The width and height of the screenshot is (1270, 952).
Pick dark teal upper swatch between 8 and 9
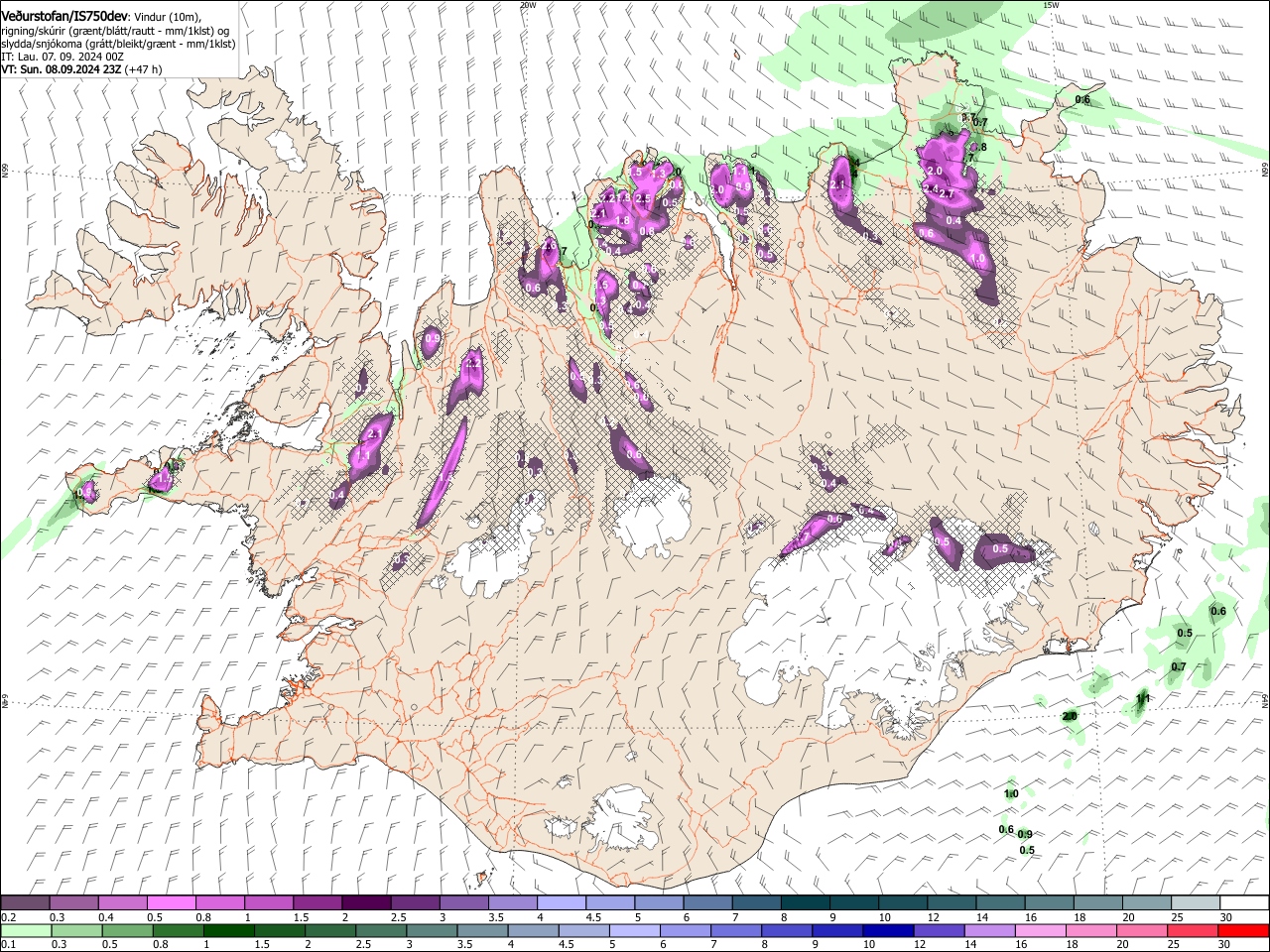click(805, 903)
